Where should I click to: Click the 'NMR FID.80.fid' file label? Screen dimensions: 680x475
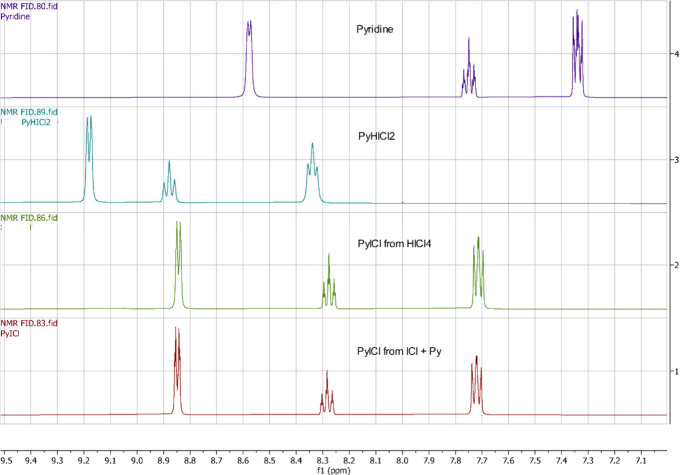click(29, 7)
